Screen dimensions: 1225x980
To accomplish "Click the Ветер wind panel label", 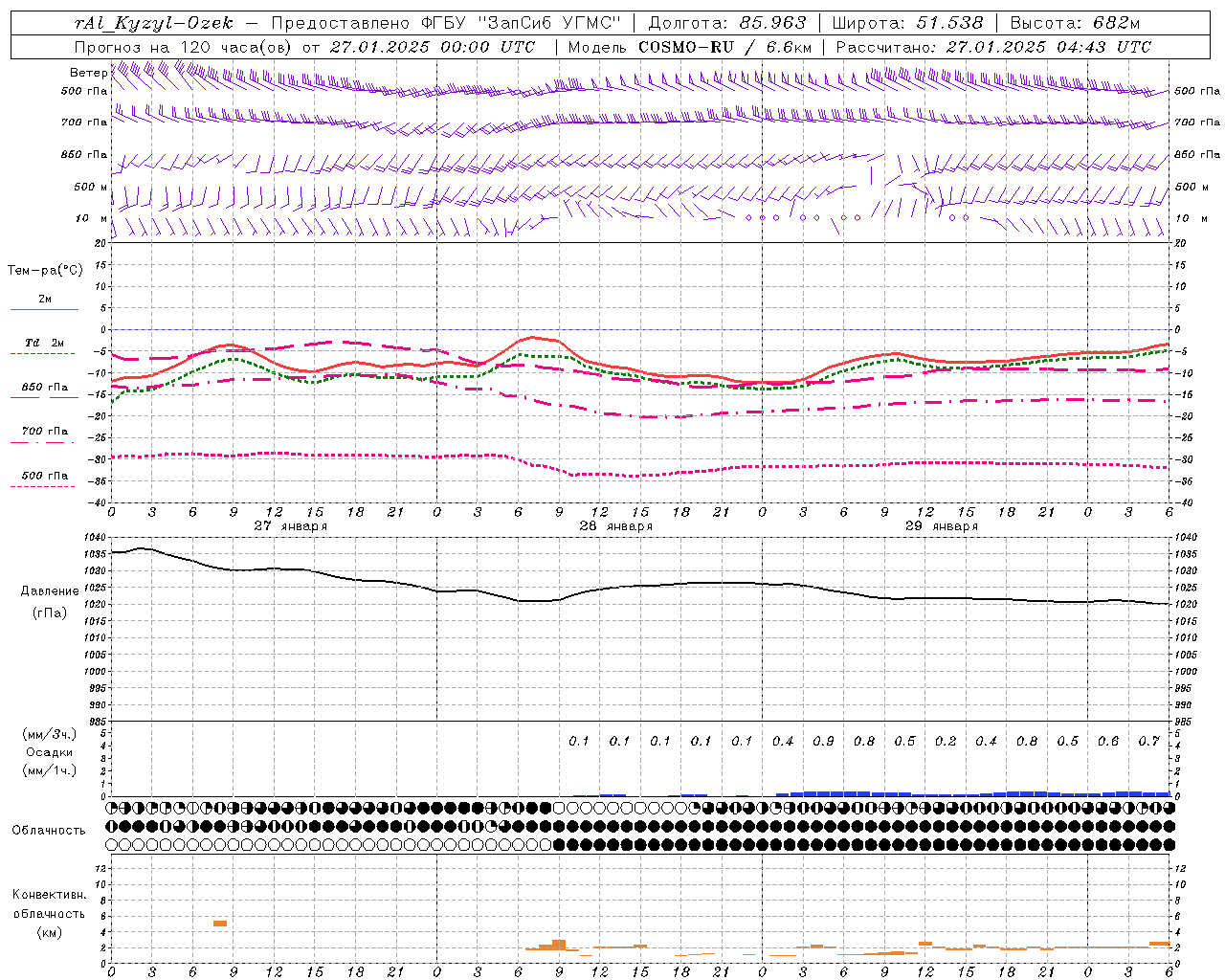I will [x=88, y=73].
